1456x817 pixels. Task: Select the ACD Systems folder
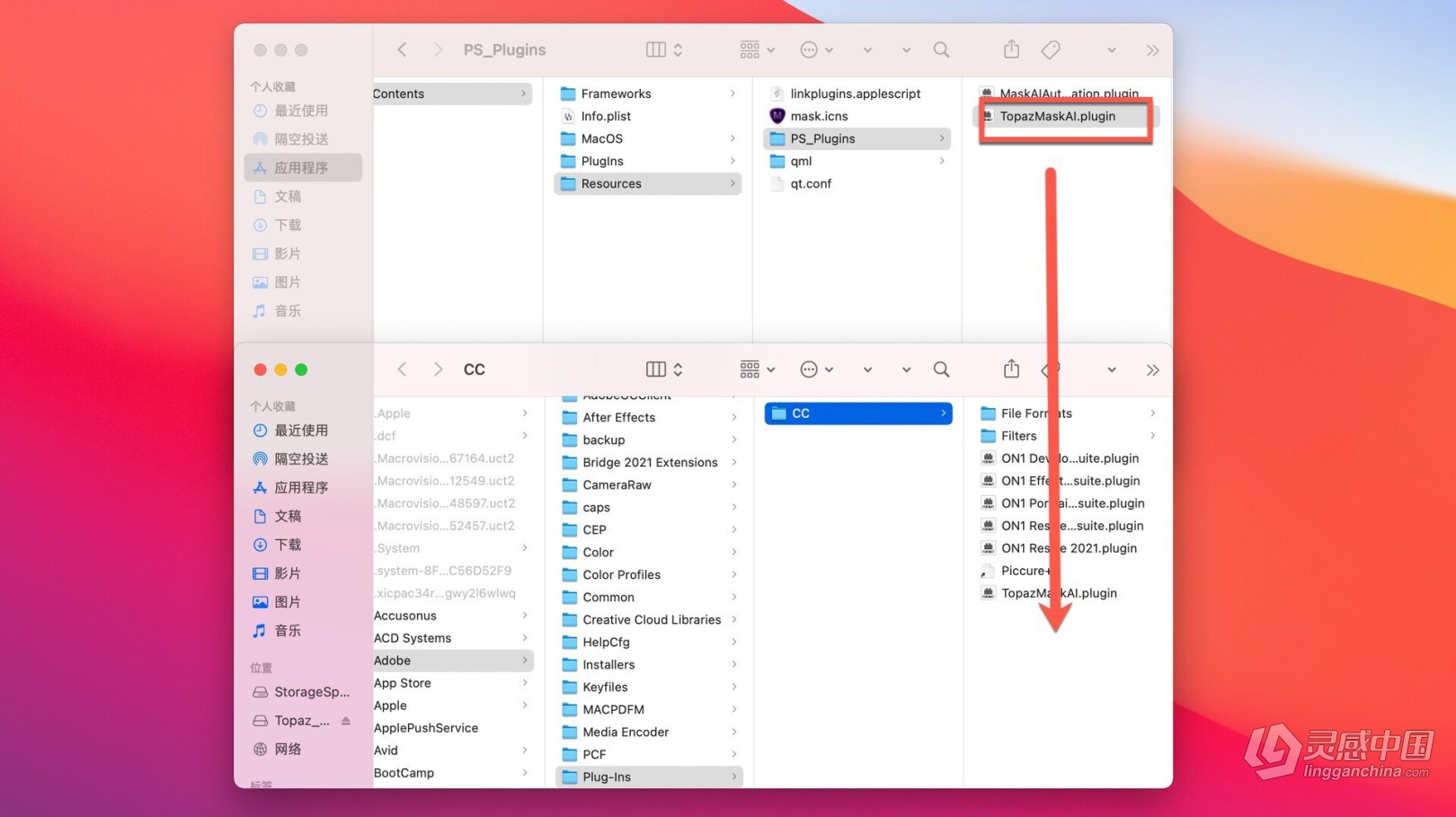[x=453, y=638]
